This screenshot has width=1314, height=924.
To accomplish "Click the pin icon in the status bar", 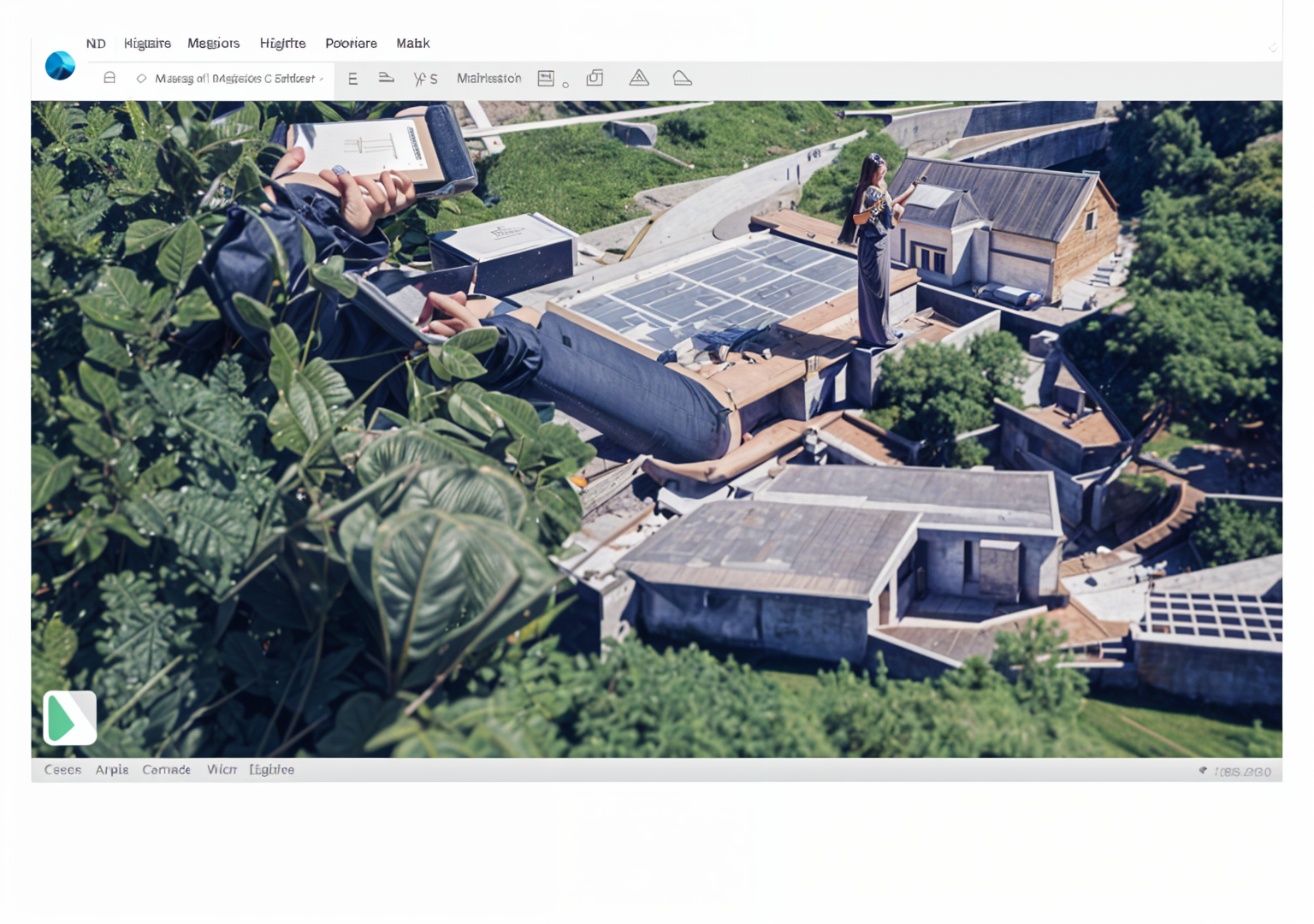I will click(1203, 771).
